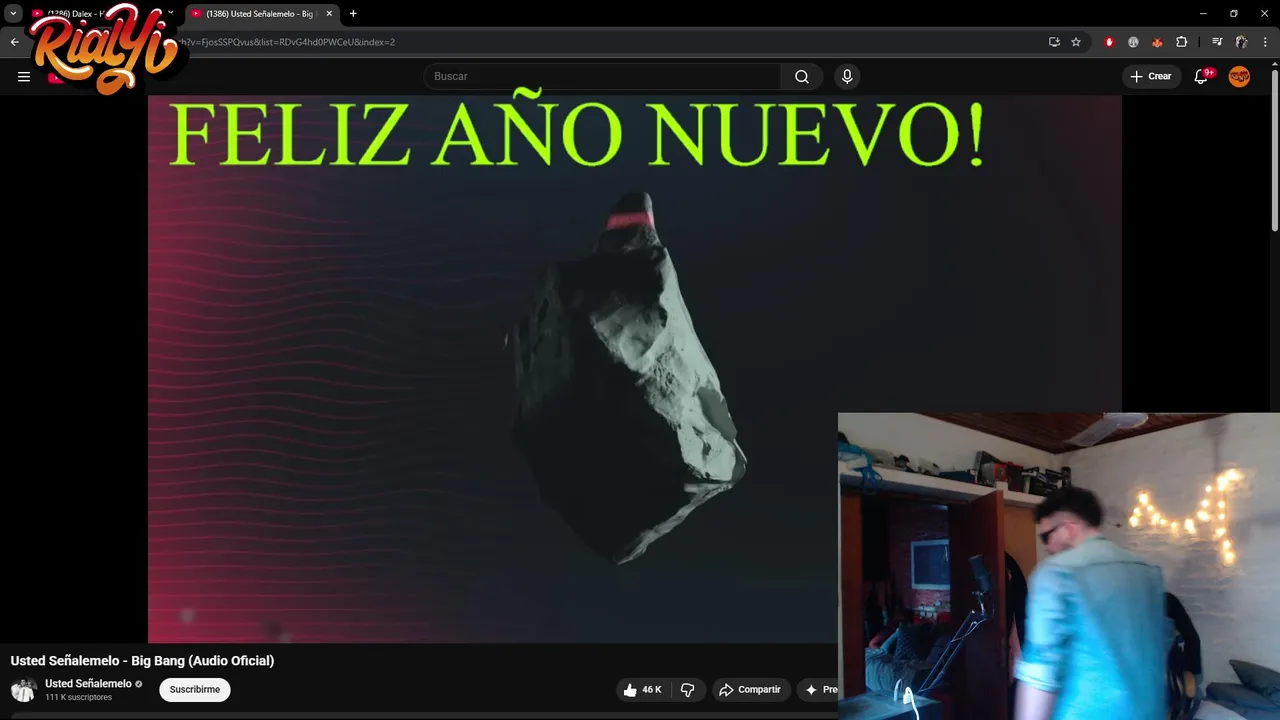Open the red hand ad-blocker extension

tap(1109, 42)
